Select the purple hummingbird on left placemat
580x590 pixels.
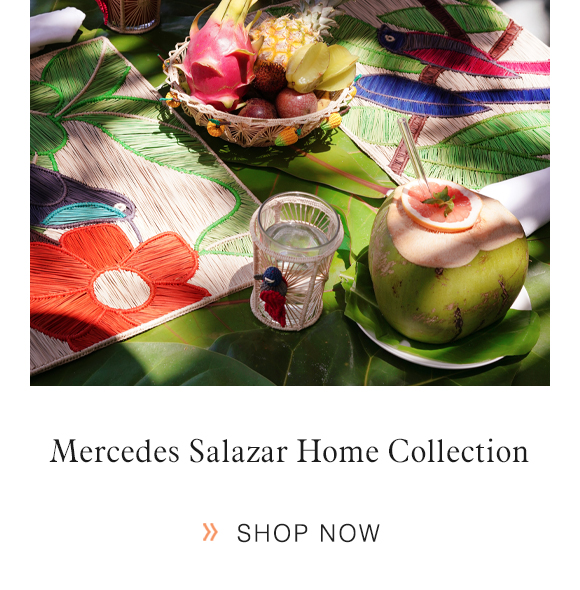click(x=83, y=199)
